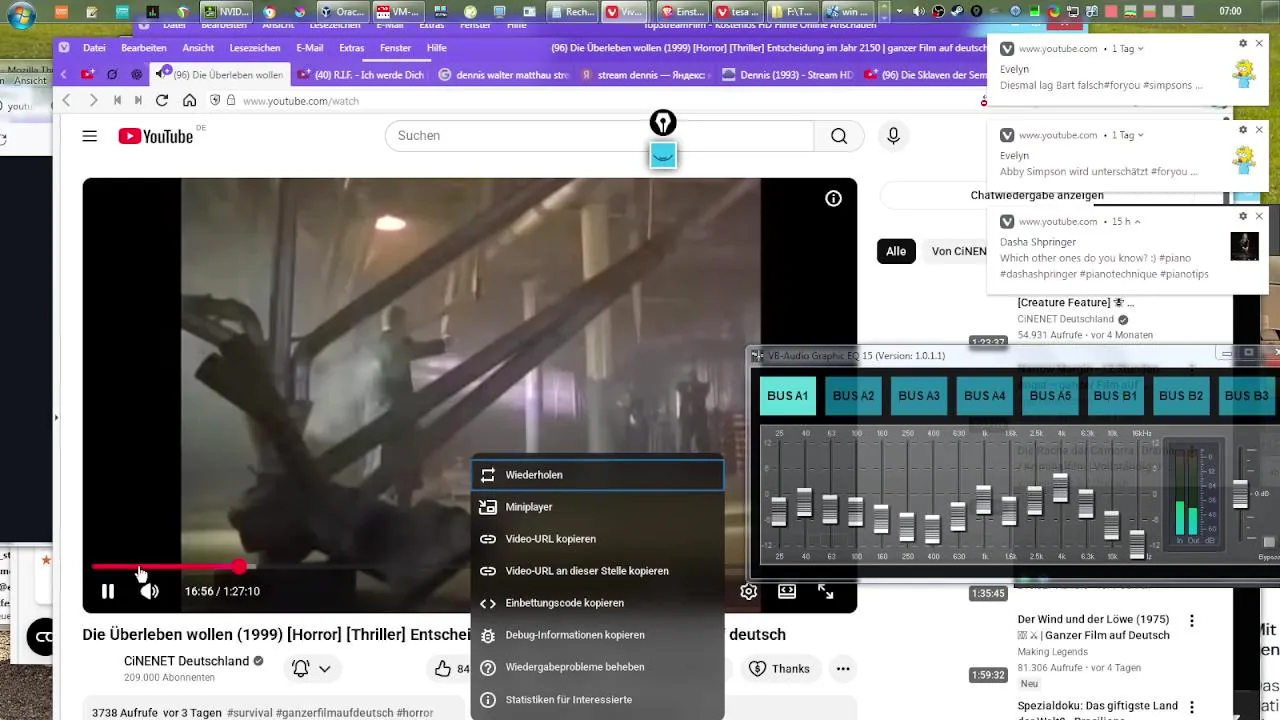The image size is (1280, 720).
Task: Click the video progress bar scrubber
Action: click(240, 567)
